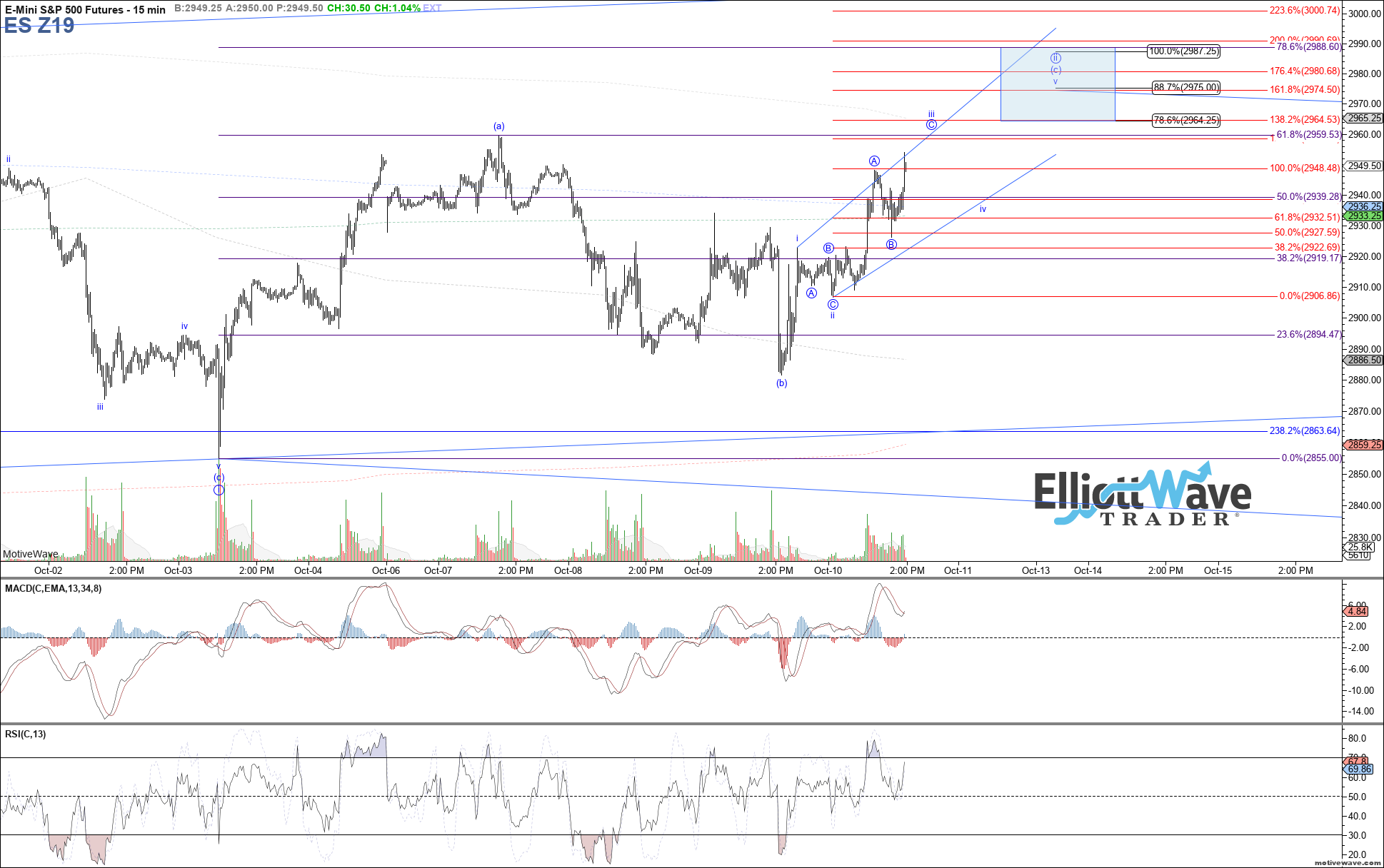Select the 238.2%(2863.64) blue level label
Image resolution: width=1384 pixels, height=868 pixels.
(1305, 431)
